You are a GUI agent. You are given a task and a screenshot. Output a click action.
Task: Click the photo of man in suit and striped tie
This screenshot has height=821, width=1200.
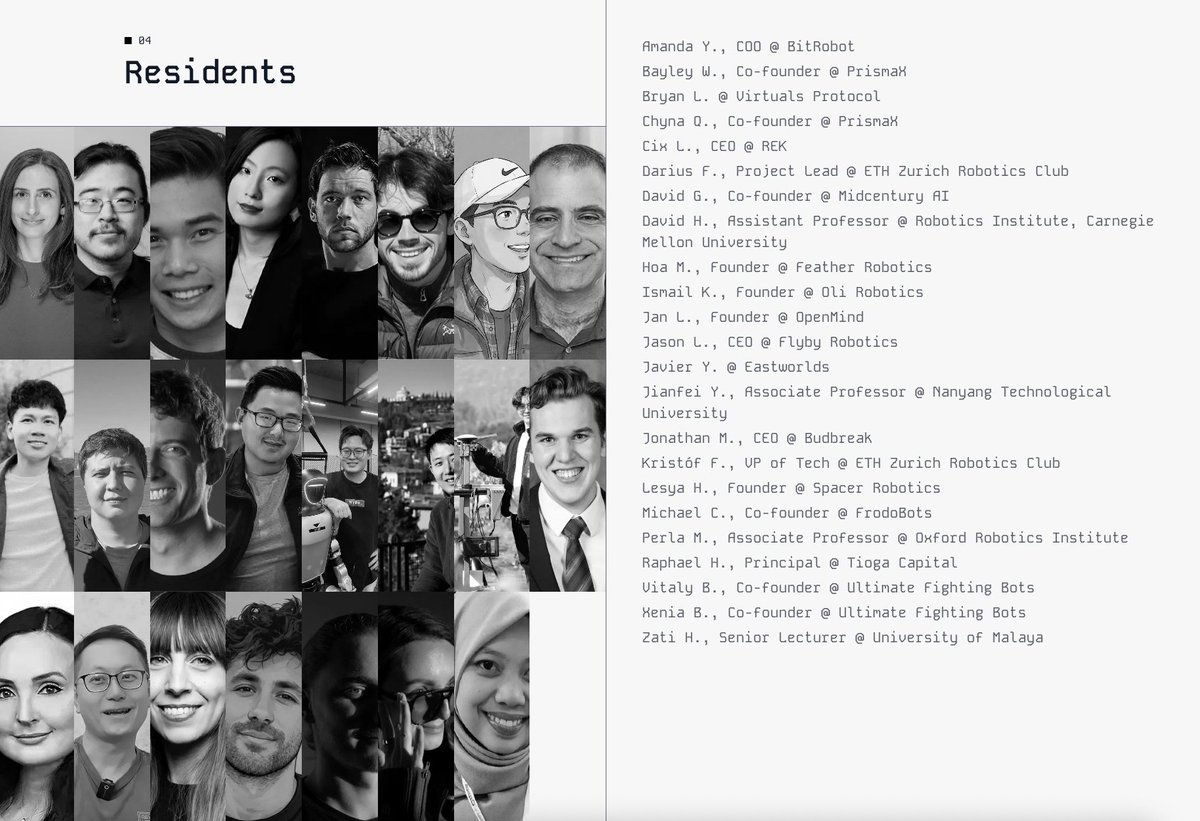click(x=567, y=475)
